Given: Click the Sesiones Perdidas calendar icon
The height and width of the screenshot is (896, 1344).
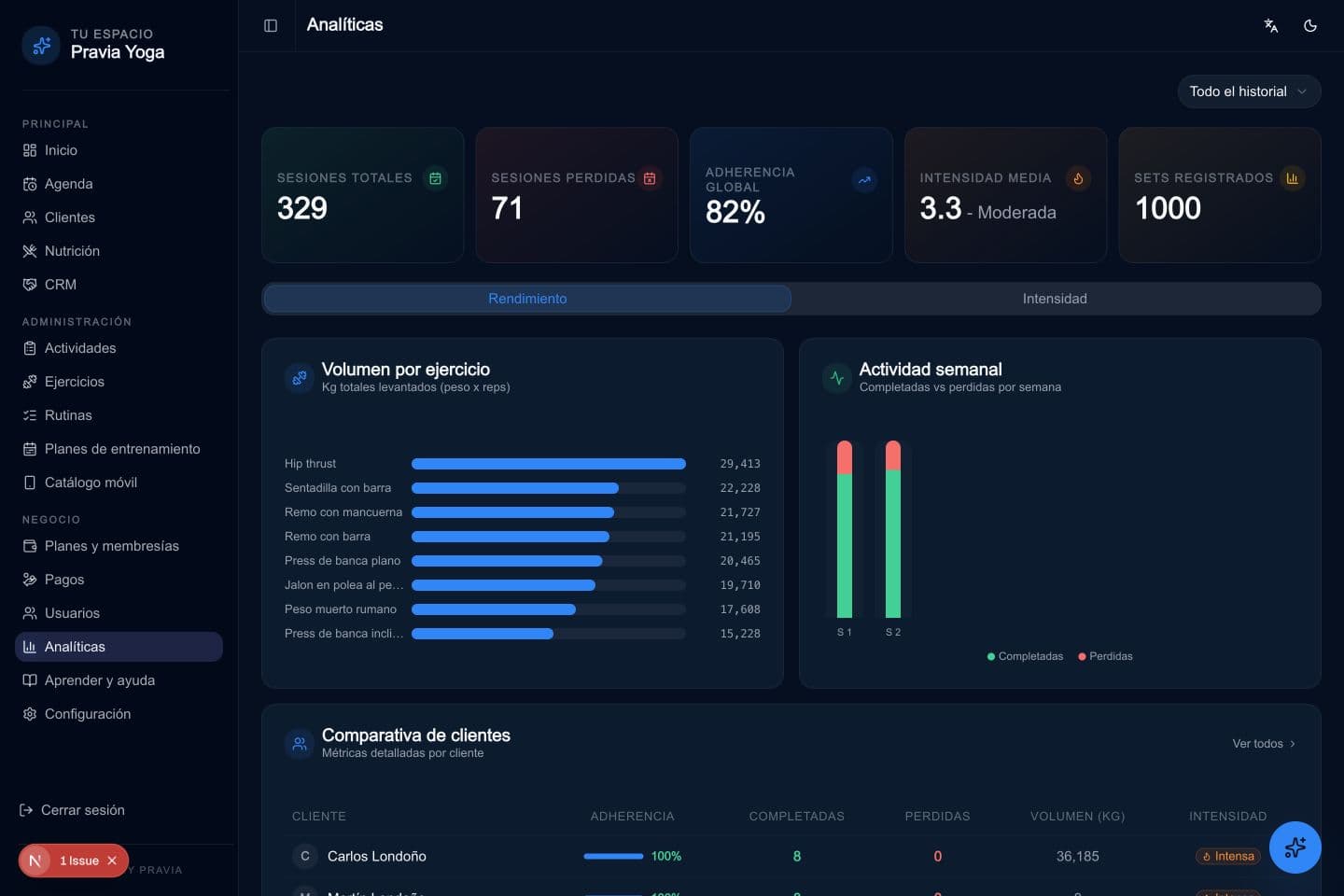Looking at the screenshot, I should 650,178.
